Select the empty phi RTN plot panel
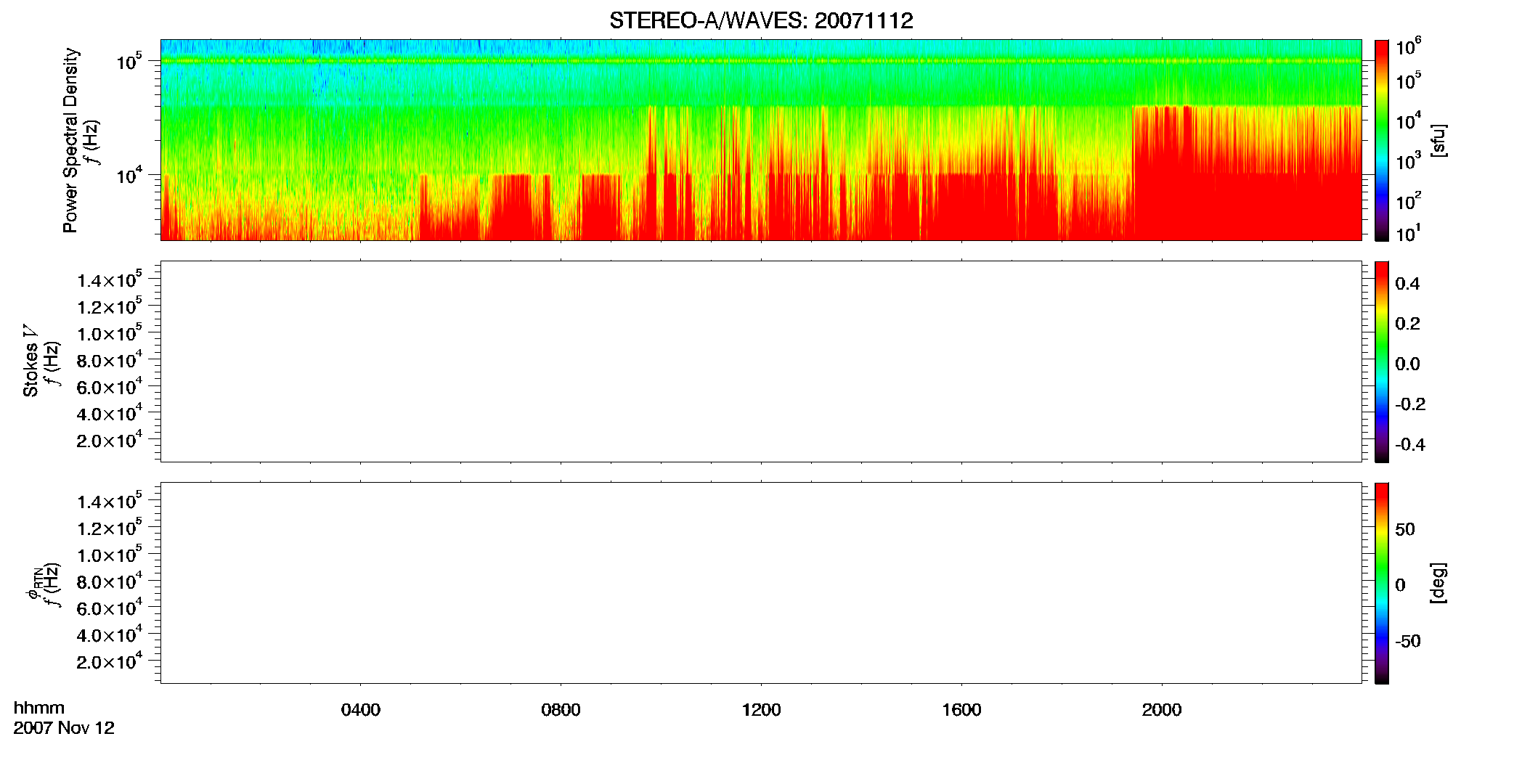The width and height of the screenshot is (1522, 784). [761, 583]
